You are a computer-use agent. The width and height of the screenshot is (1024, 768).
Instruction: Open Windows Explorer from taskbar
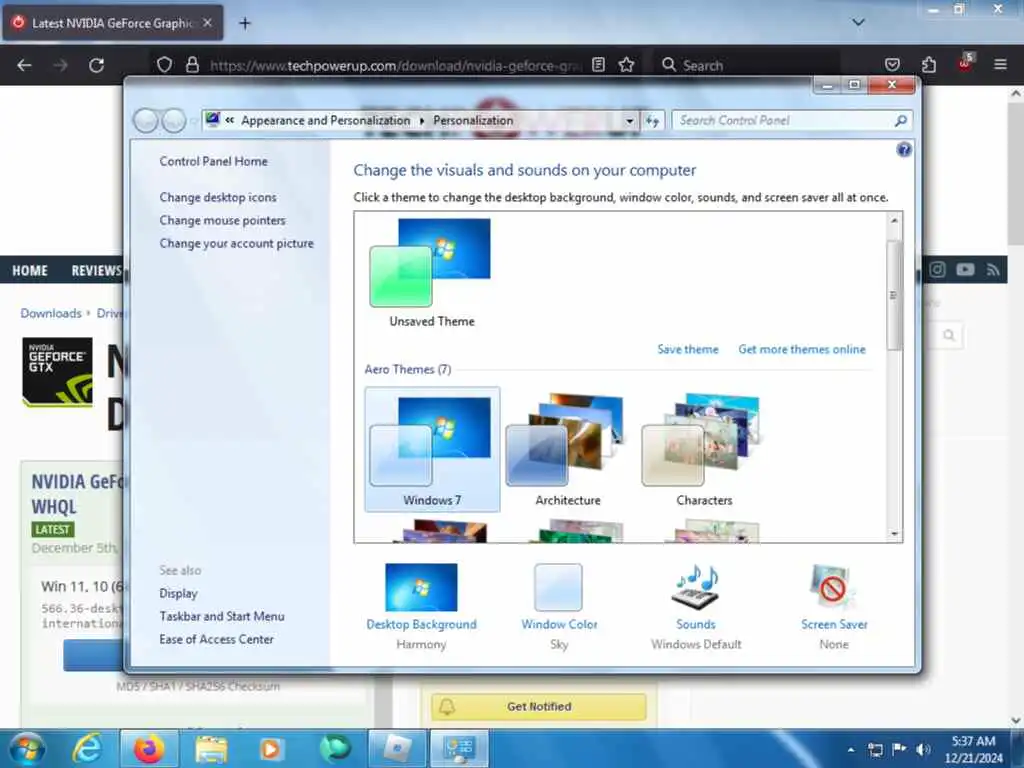[211, 749]
